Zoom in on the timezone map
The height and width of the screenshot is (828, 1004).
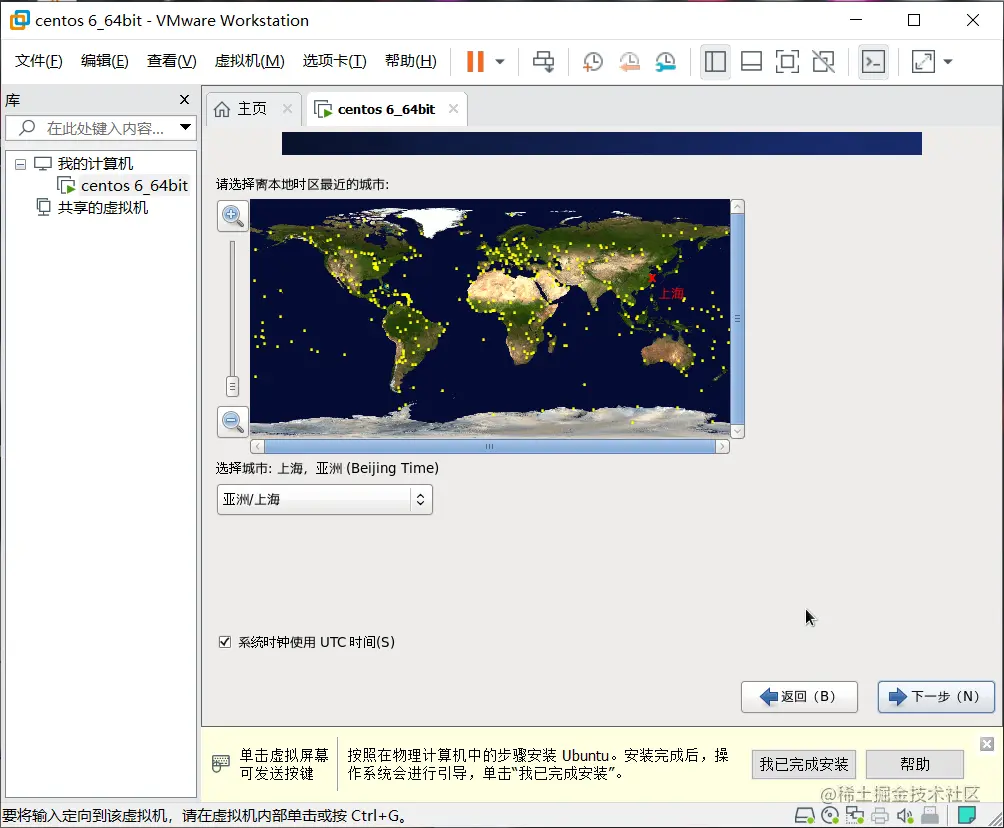point(232,216)
